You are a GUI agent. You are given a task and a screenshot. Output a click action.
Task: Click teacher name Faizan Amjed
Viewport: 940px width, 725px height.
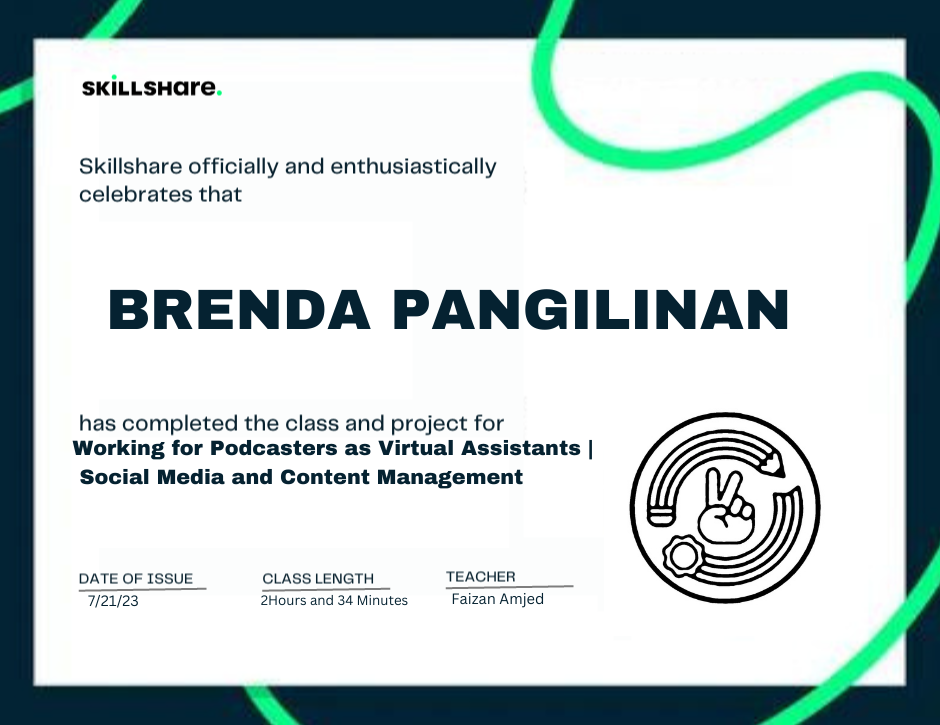click(498, 598)
